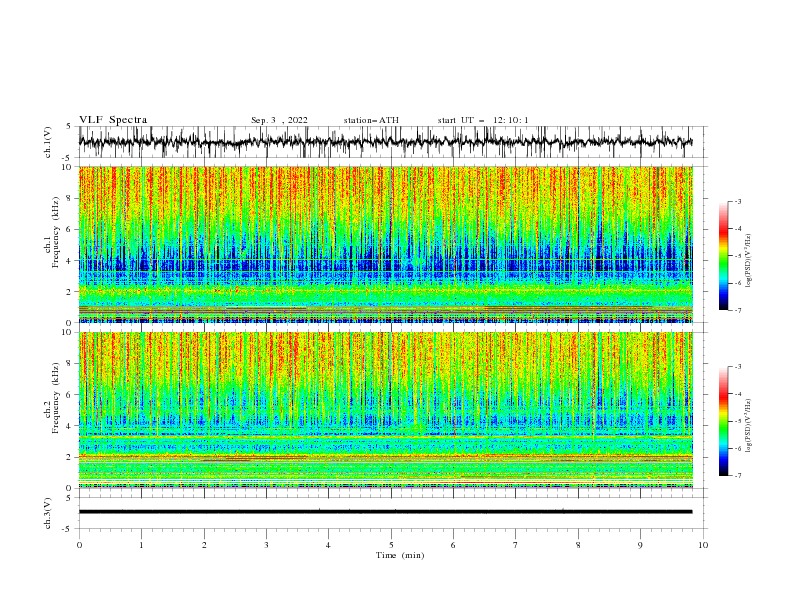The image size is (792, 612).
Task: Click inside the ch.2 spectrogram panel
Action: tap(385, 410)
